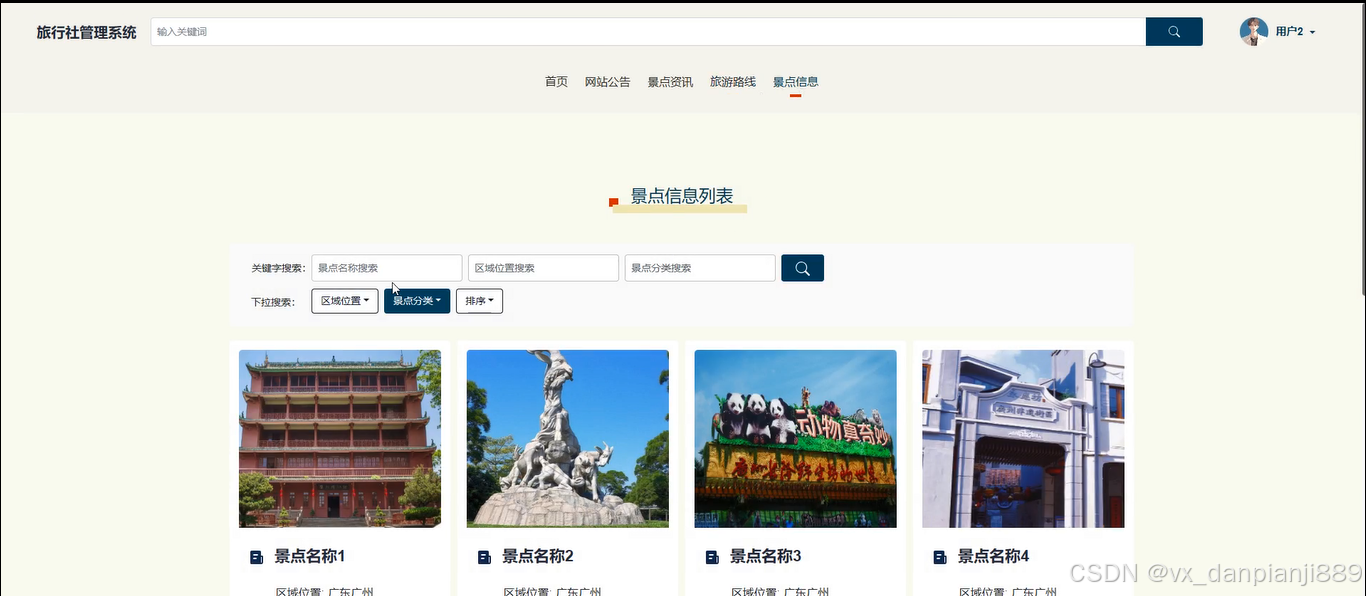Open the 旅游路线 nav item

click(x=733, y=82)
